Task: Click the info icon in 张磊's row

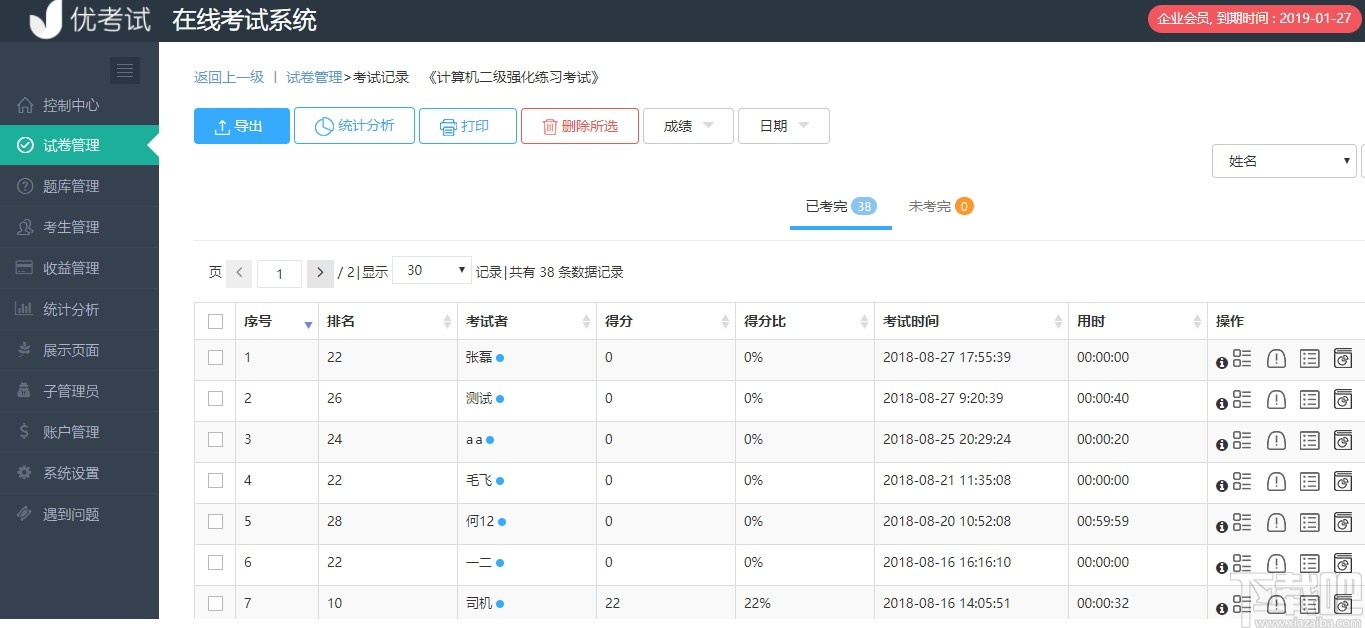Action: 1222,363
